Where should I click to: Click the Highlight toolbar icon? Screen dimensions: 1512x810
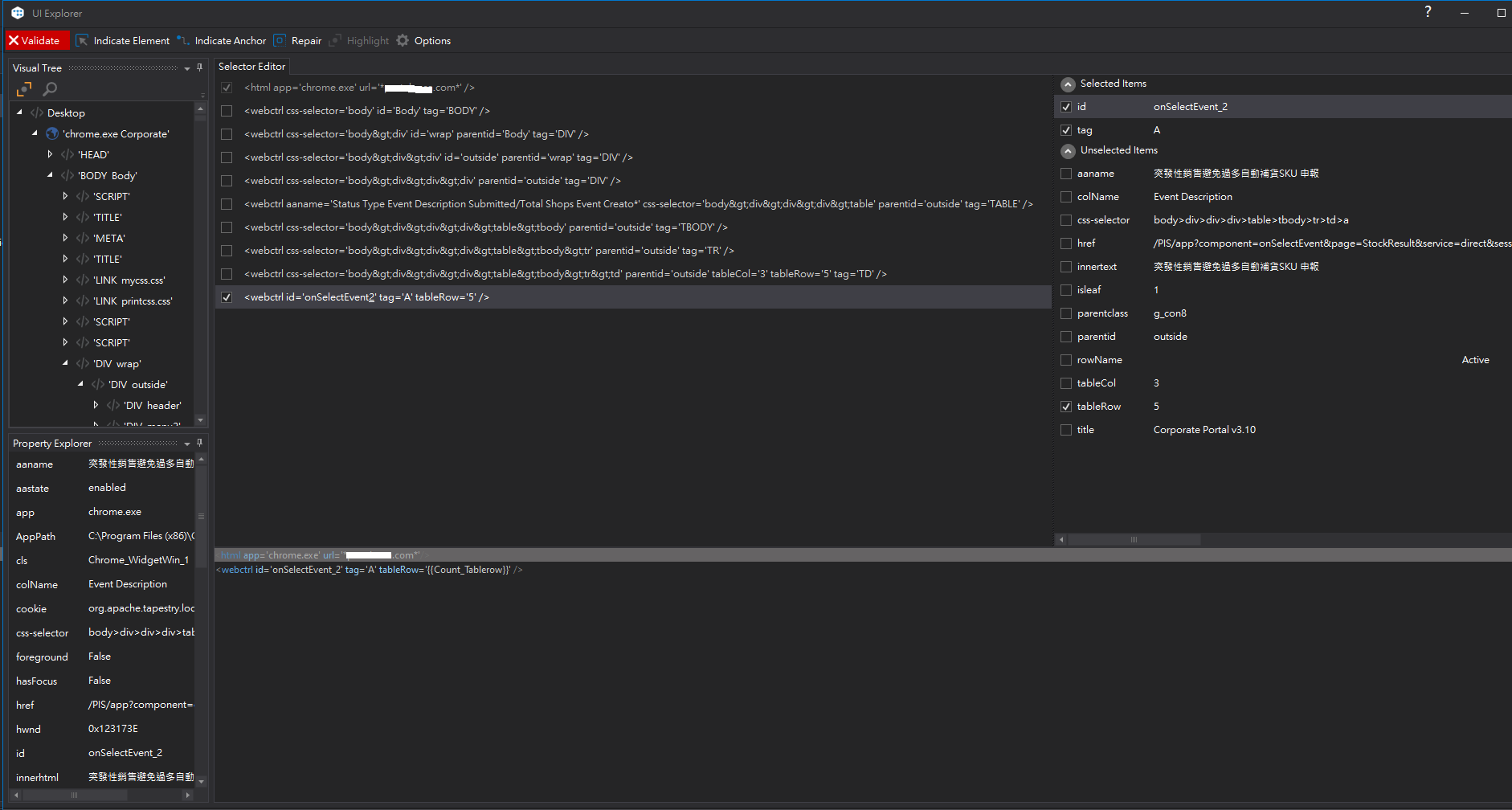(x=335, y=40)
